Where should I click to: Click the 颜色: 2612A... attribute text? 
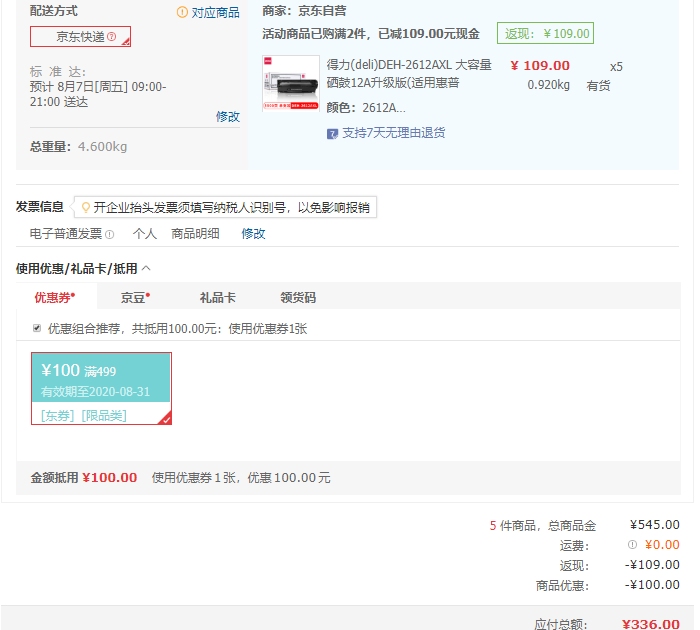point(366,108)
